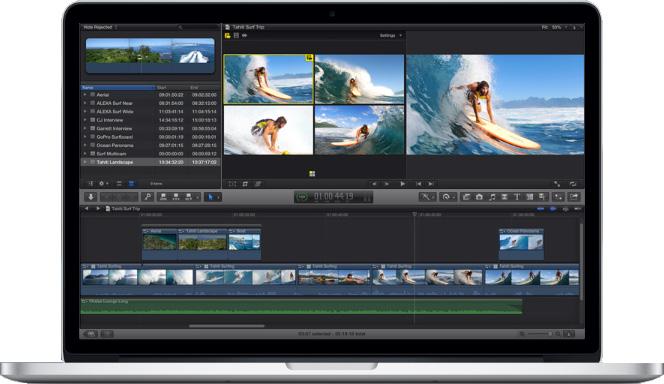This screenshot has width=664, height=384.
Task: Open the viewer Transform tool icon
Action: [x=232, y=184]
